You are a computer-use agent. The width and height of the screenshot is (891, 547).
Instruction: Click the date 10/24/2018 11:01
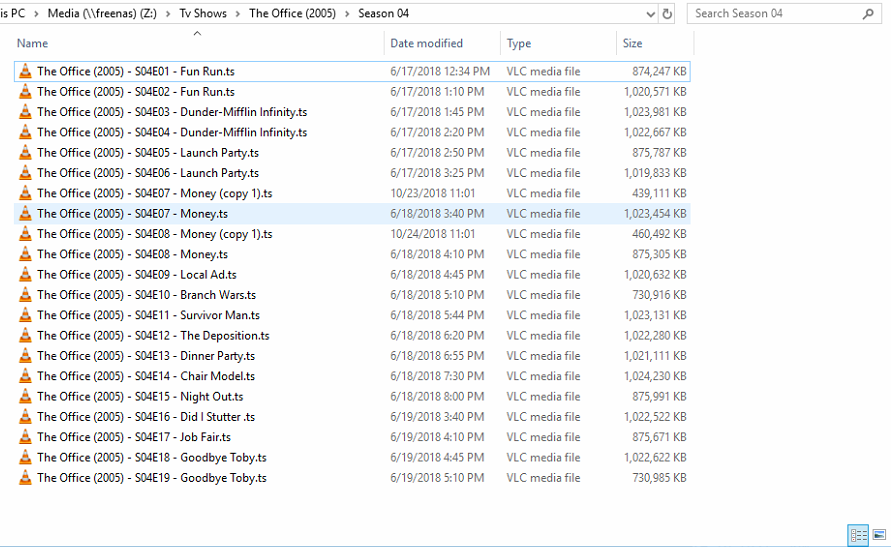(432, 234)
